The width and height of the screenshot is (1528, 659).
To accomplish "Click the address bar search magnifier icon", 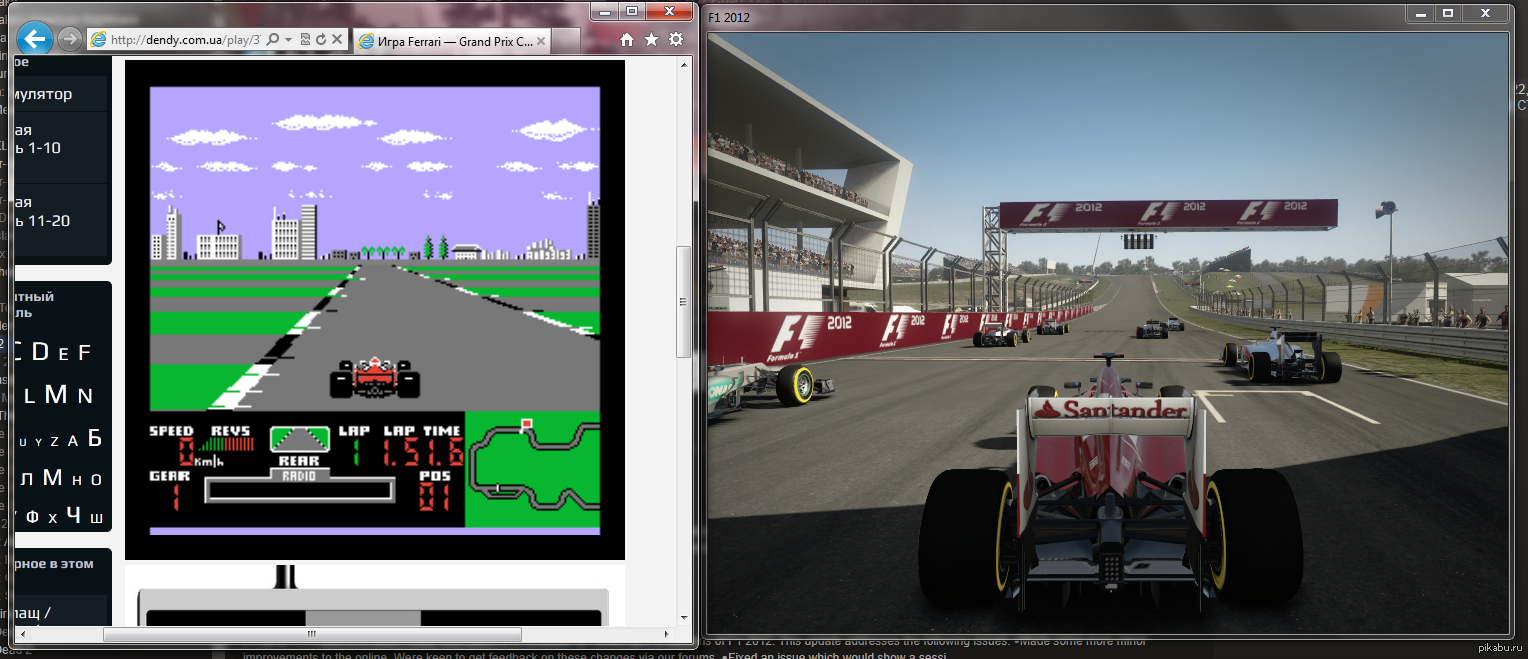I will [273, 40].
